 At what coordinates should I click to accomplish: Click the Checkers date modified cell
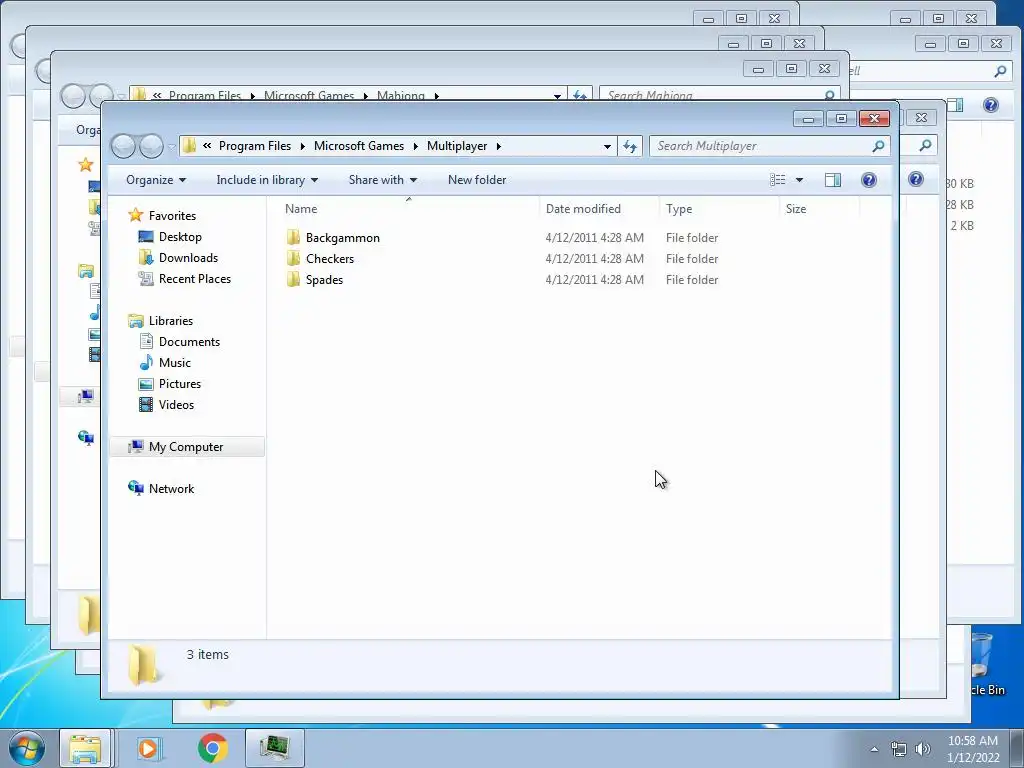tap(594, 259)
